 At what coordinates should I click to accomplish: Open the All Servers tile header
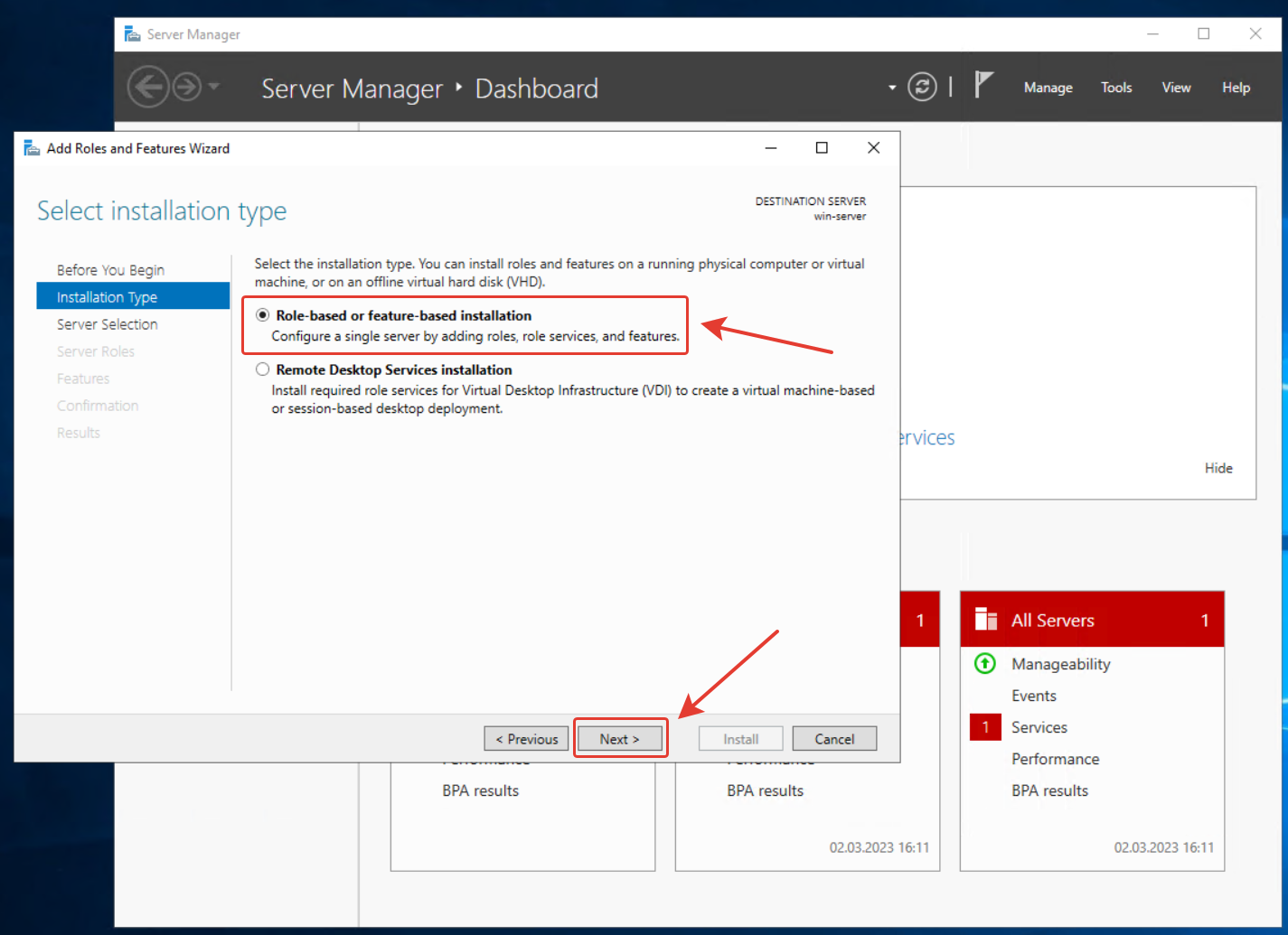[x=1092, y=620]
